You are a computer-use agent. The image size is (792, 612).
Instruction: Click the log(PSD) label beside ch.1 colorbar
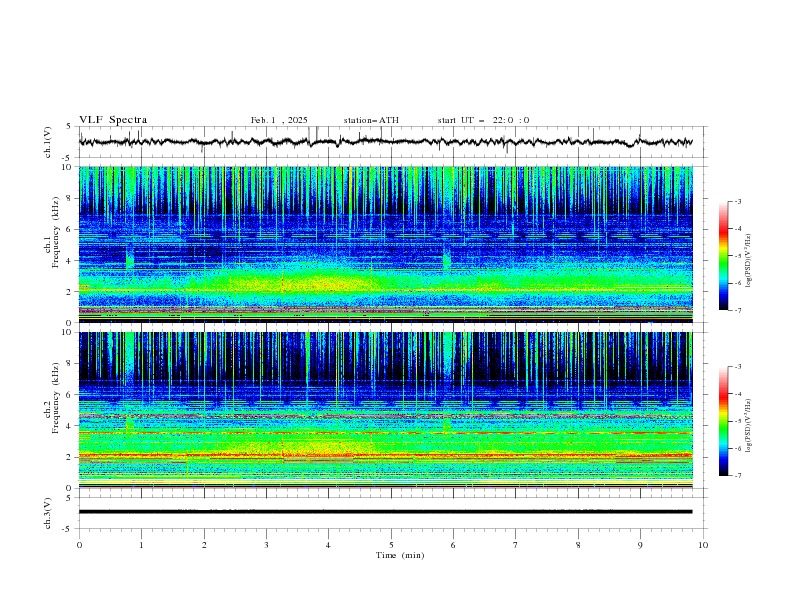[x=748, y=260]
